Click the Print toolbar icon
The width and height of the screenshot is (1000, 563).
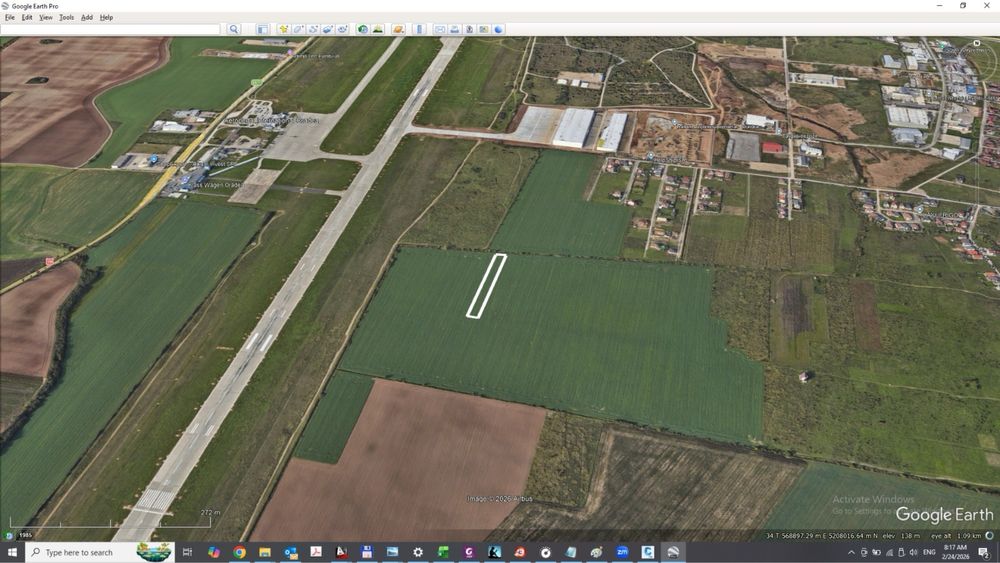455,29
